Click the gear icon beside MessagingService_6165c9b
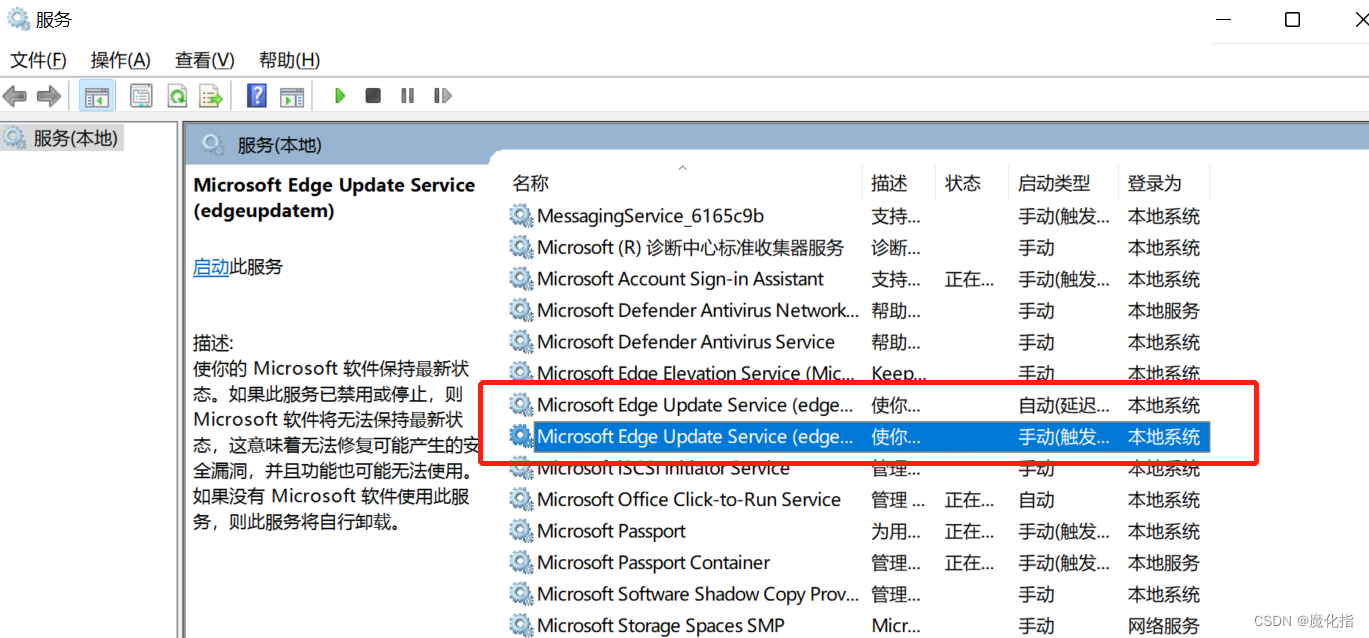The image size is (1369, 638). coord(521,216)
